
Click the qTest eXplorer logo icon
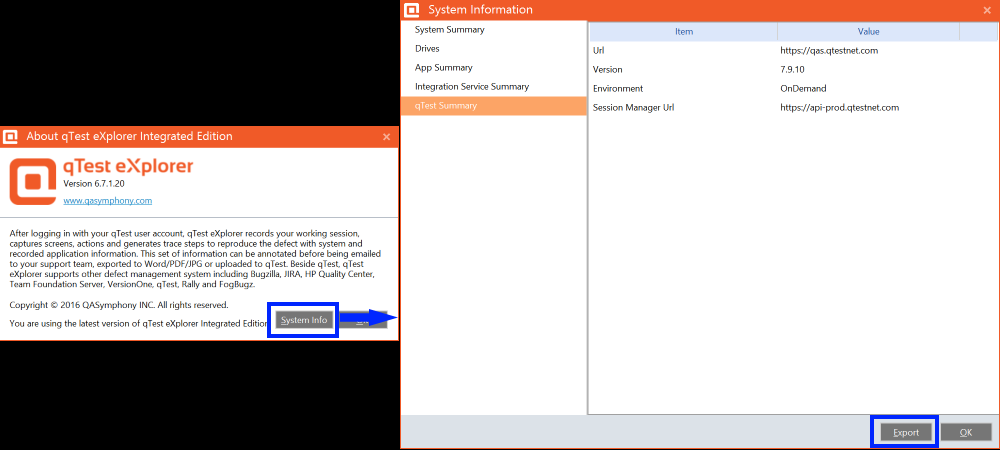(32, 182)
